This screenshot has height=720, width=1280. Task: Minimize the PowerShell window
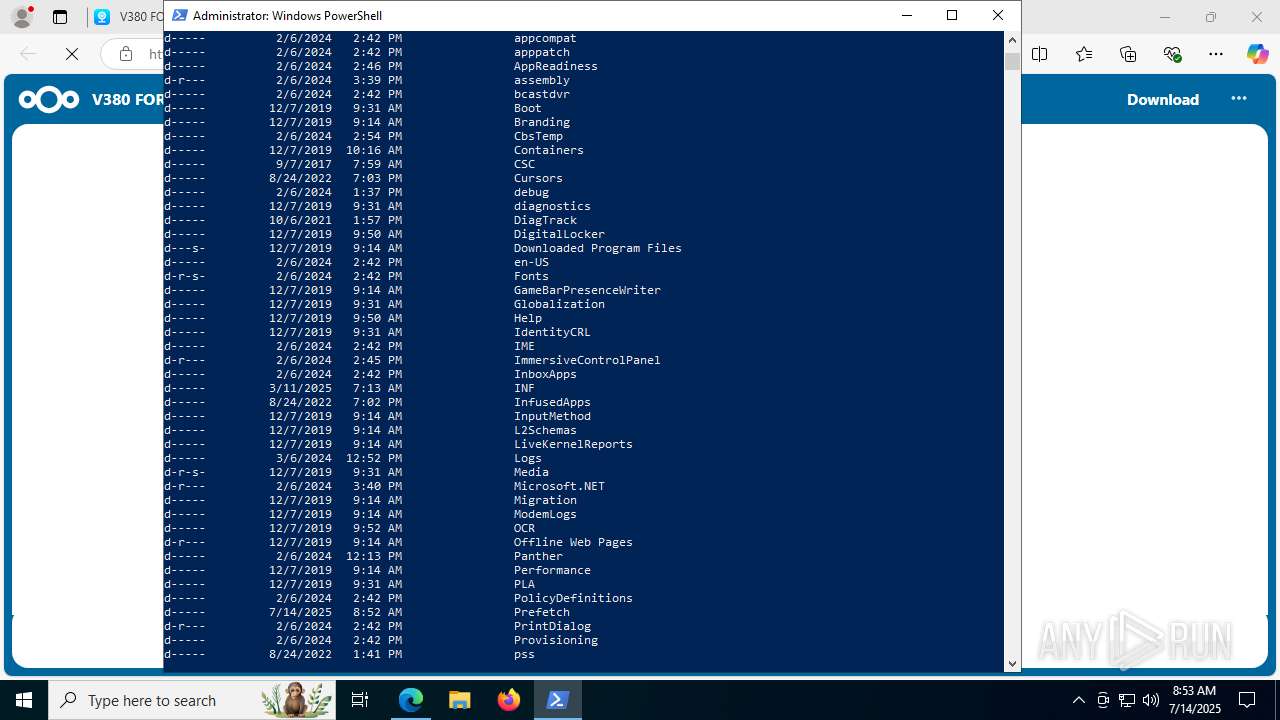click(907, 15)
